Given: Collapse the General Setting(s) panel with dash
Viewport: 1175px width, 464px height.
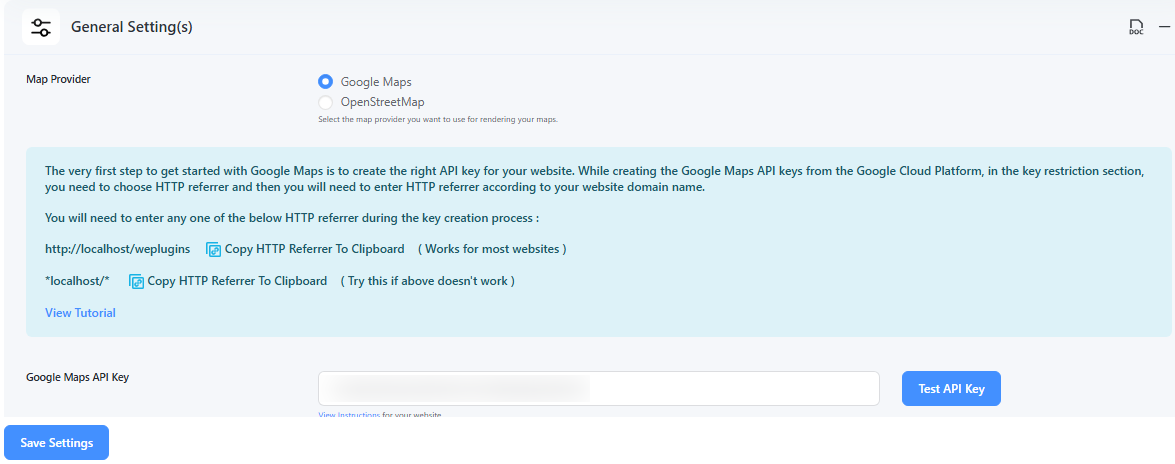Looking at the screenshot, I should tap(1165, 27).
